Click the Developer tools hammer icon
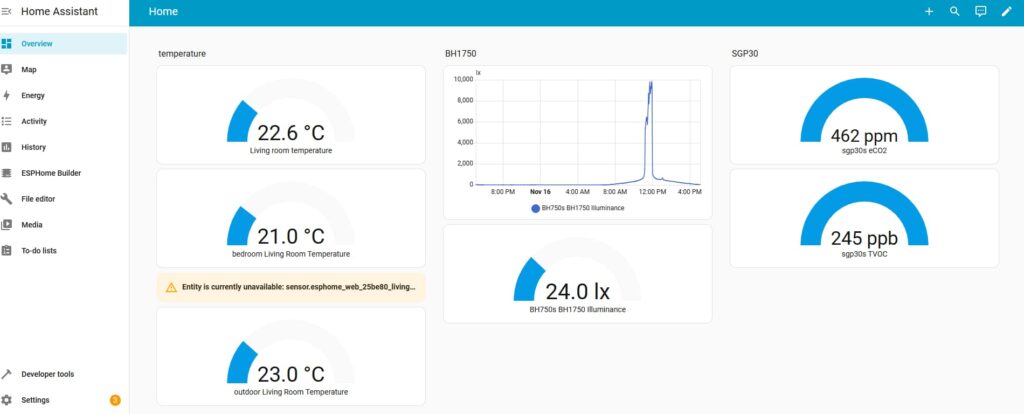1024x414 pixels. 7,374
